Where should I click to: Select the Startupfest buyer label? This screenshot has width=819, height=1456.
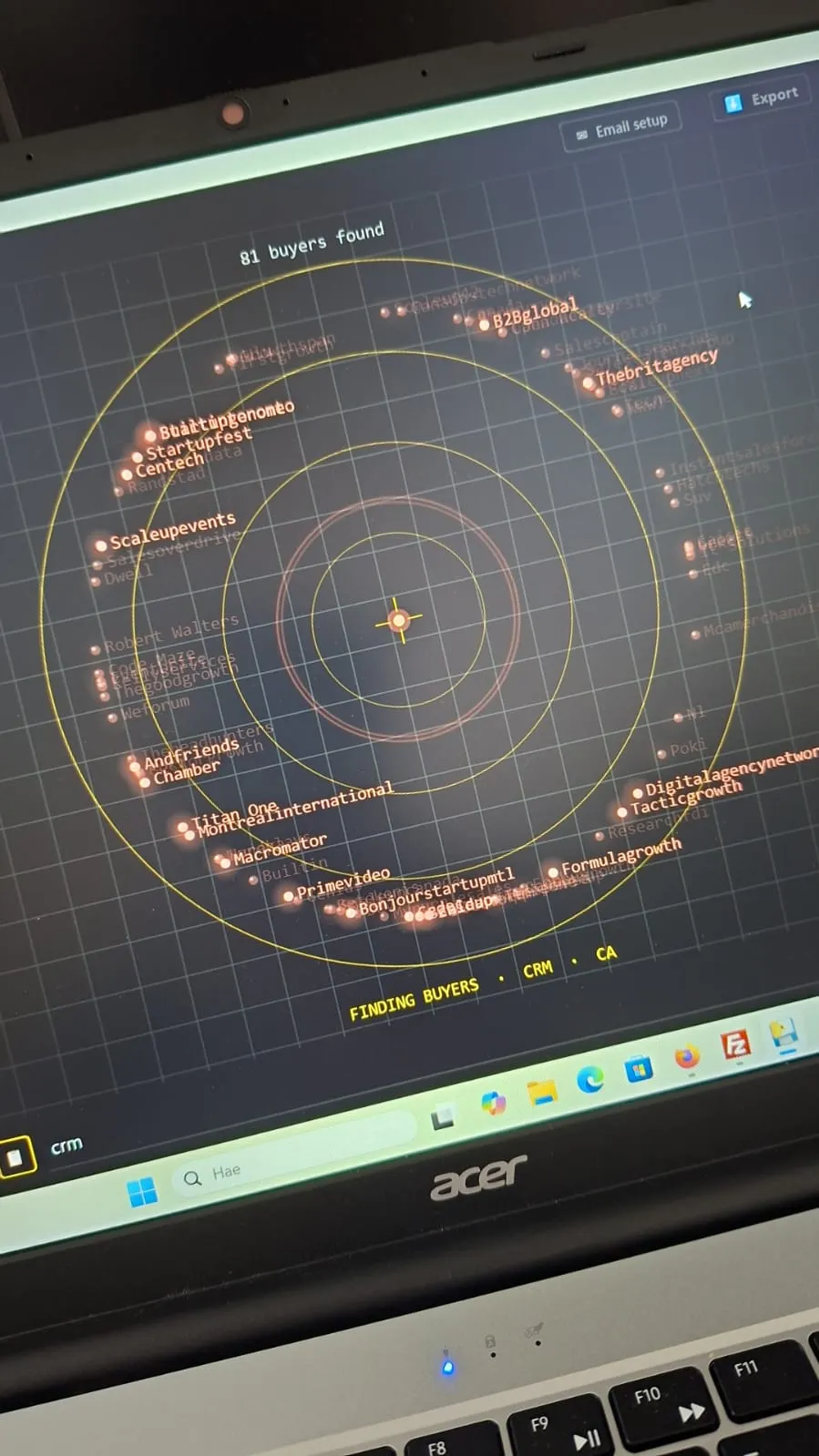tap(199, 443)
